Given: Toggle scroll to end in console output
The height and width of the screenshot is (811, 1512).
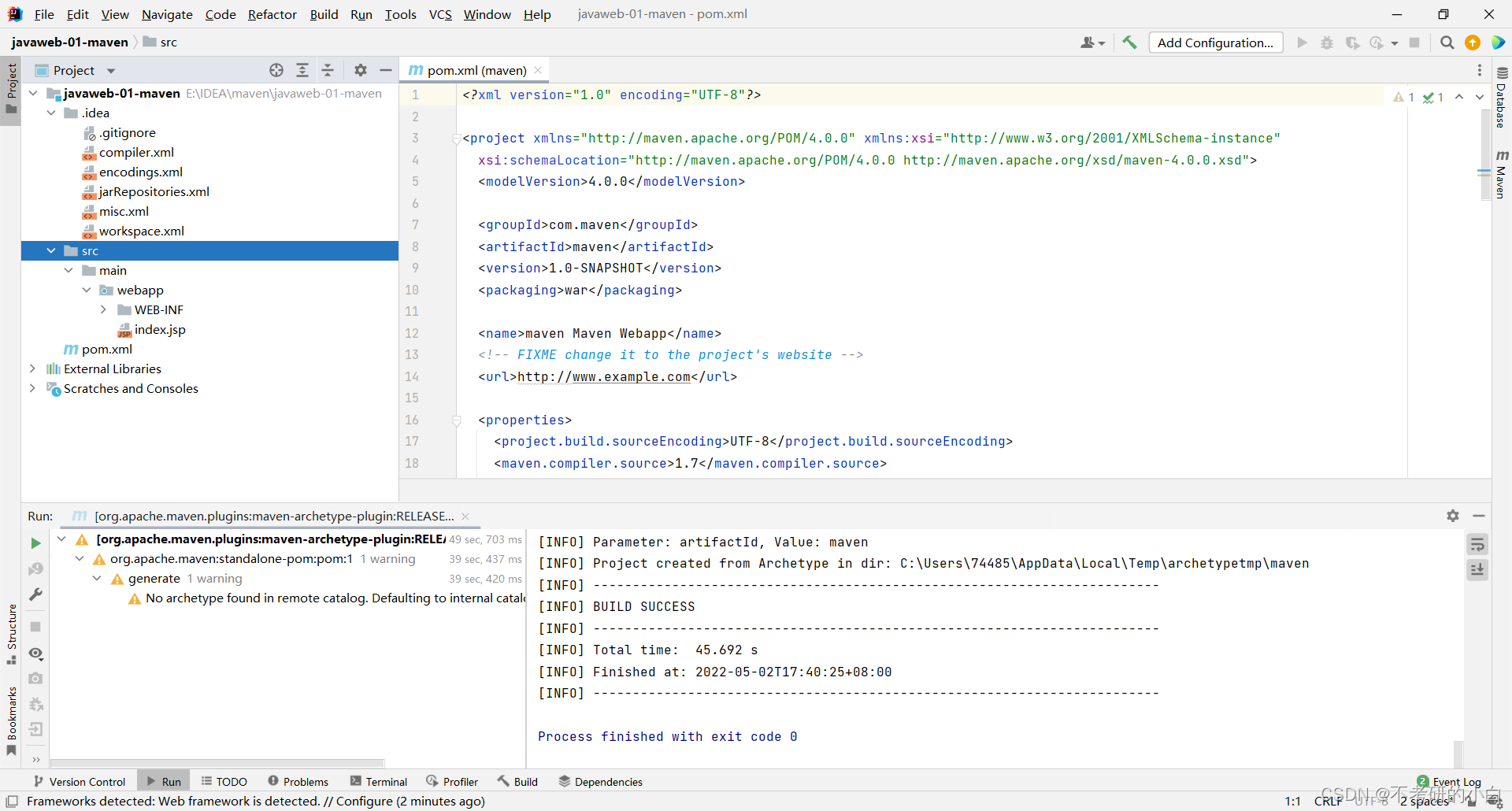Looking at the screenshot, I should (1478, 570).
